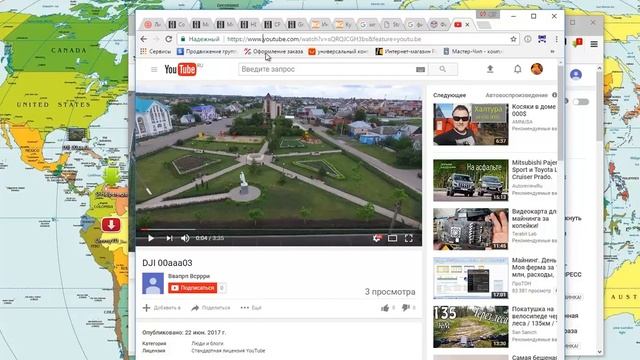Expand the bookmarks overflow chevron
The height and width of the screenshot is (360, 640).
(552, 51)
